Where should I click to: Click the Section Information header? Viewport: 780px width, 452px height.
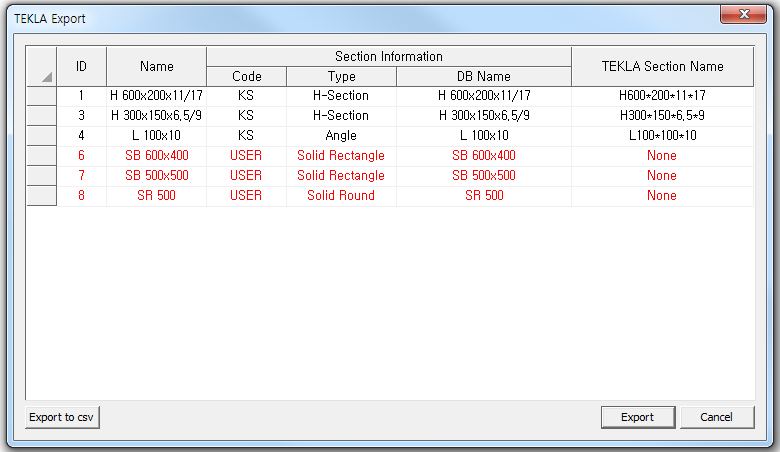point(389,56)
